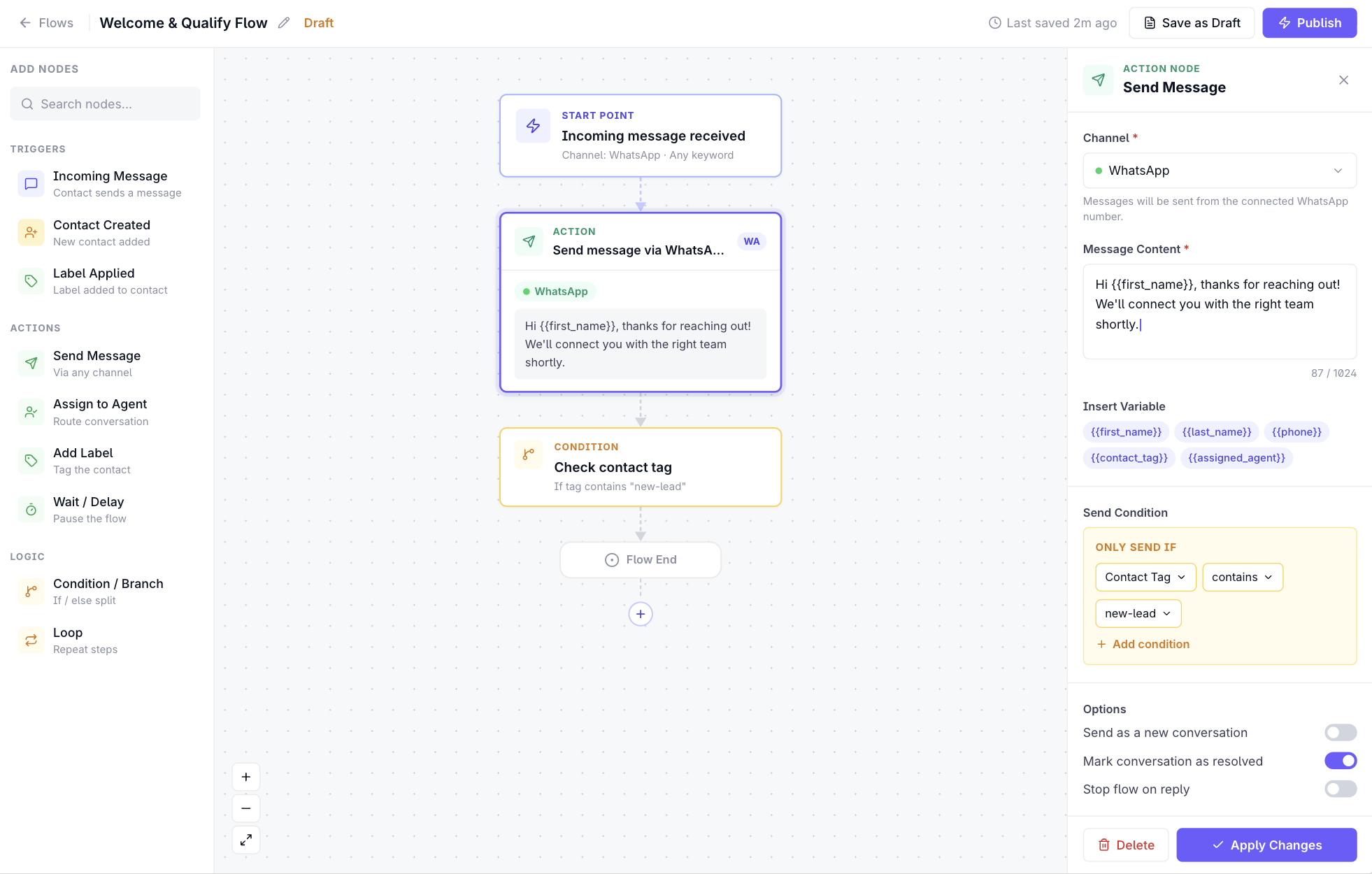
Task: Open the Contact Tag condition dropdown
Action: tap(1145, 577)
